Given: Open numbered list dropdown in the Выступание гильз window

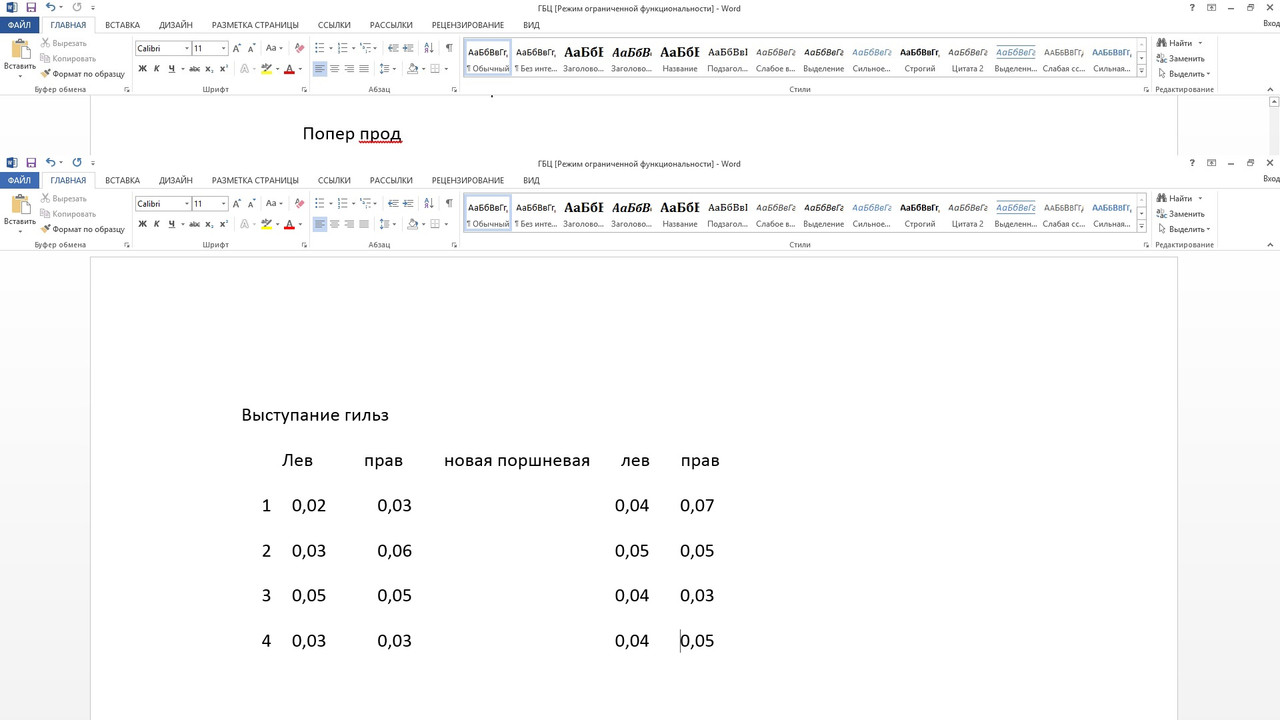Looking at the screenshot, I should 354,203.
